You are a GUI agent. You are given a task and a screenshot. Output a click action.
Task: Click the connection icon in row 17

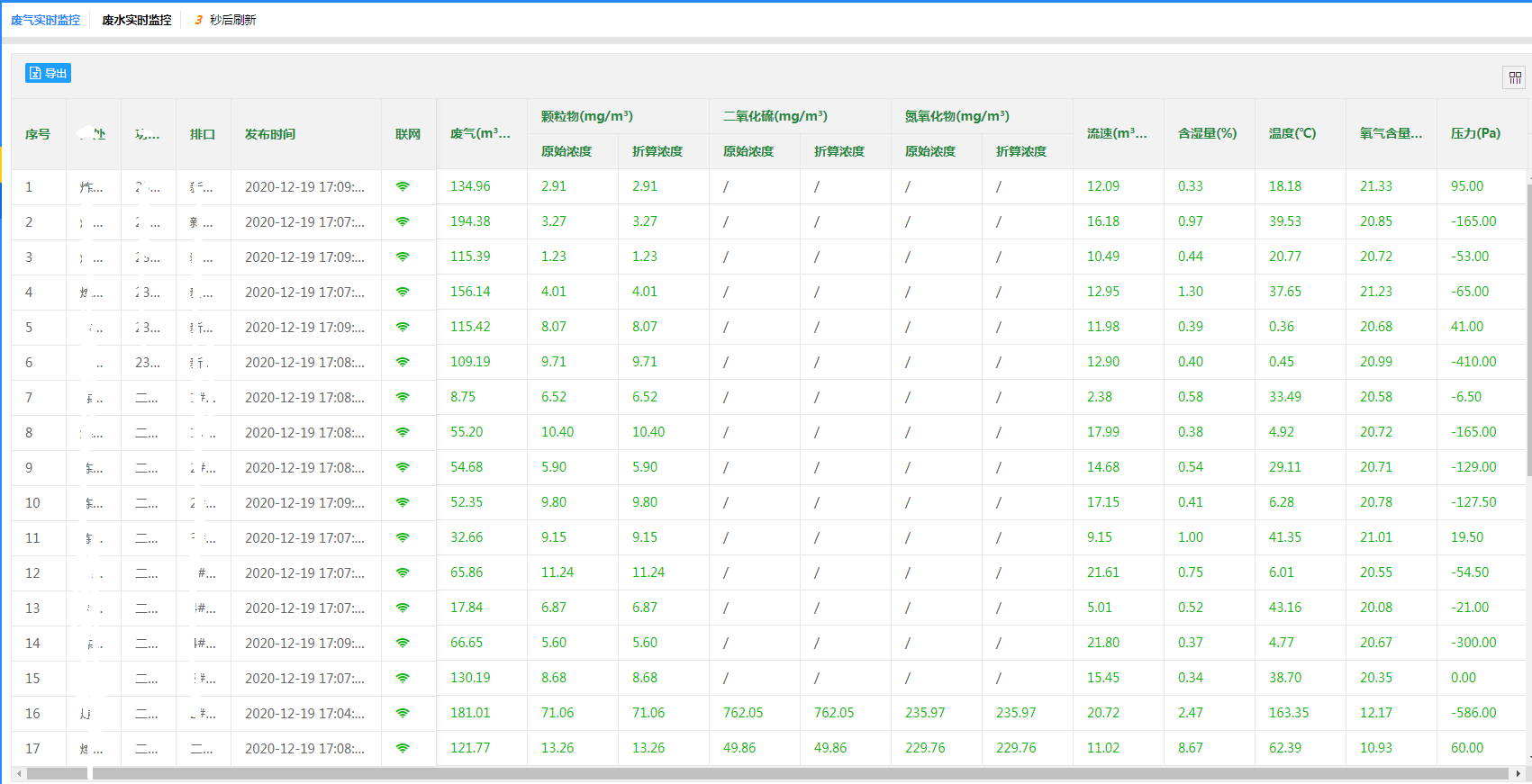[x=403, y=748]
